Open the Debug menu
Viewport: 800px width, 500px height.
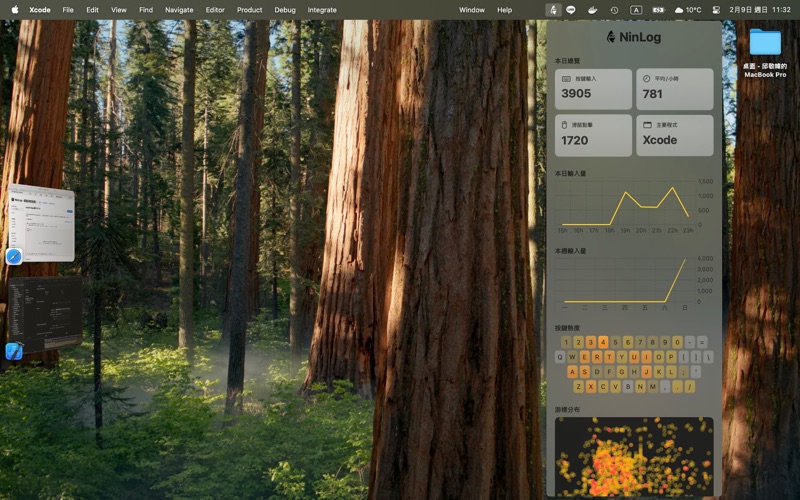pyautogui.click(x=285, y=10)
